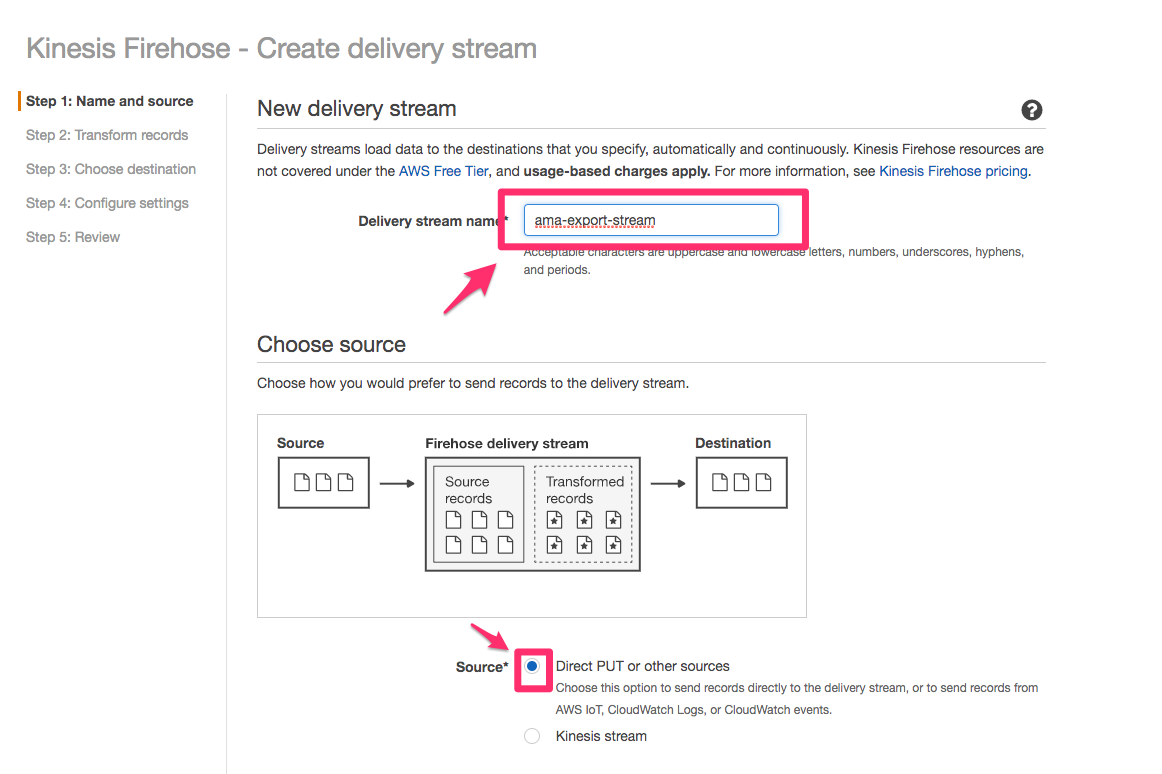This screenshot has width=1162, height=774.
Task: Click the Source documents icon in the diagram
Action: [x=323, y=482]
